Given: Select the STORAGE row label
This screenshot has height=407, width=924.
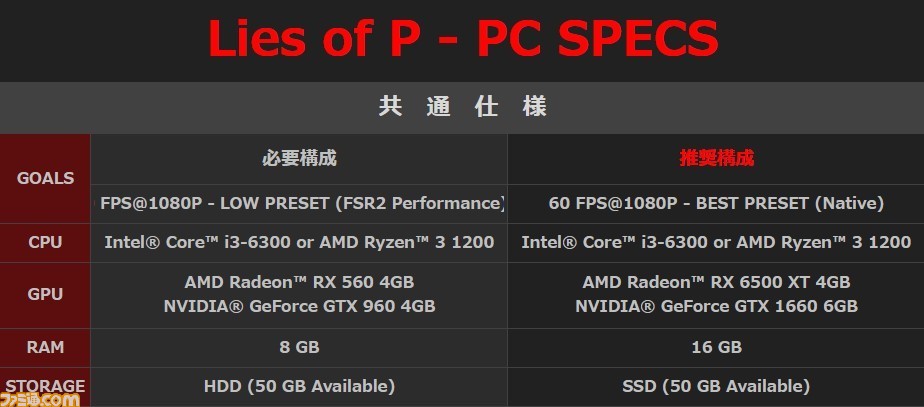Looking at the screenshot, I should (x=45, y=386).
